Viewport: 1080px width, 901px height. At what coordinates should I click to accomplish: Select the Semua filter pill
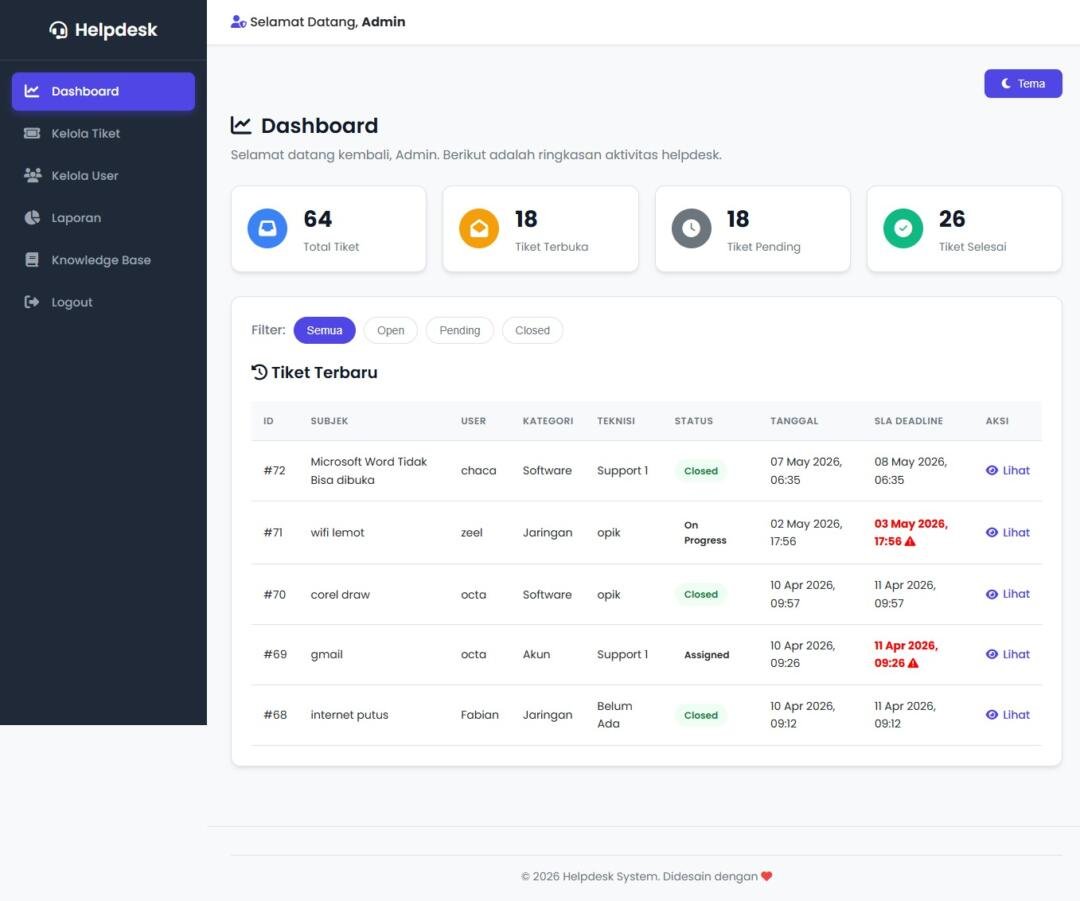pyautogui.click(x=324, y=330)
